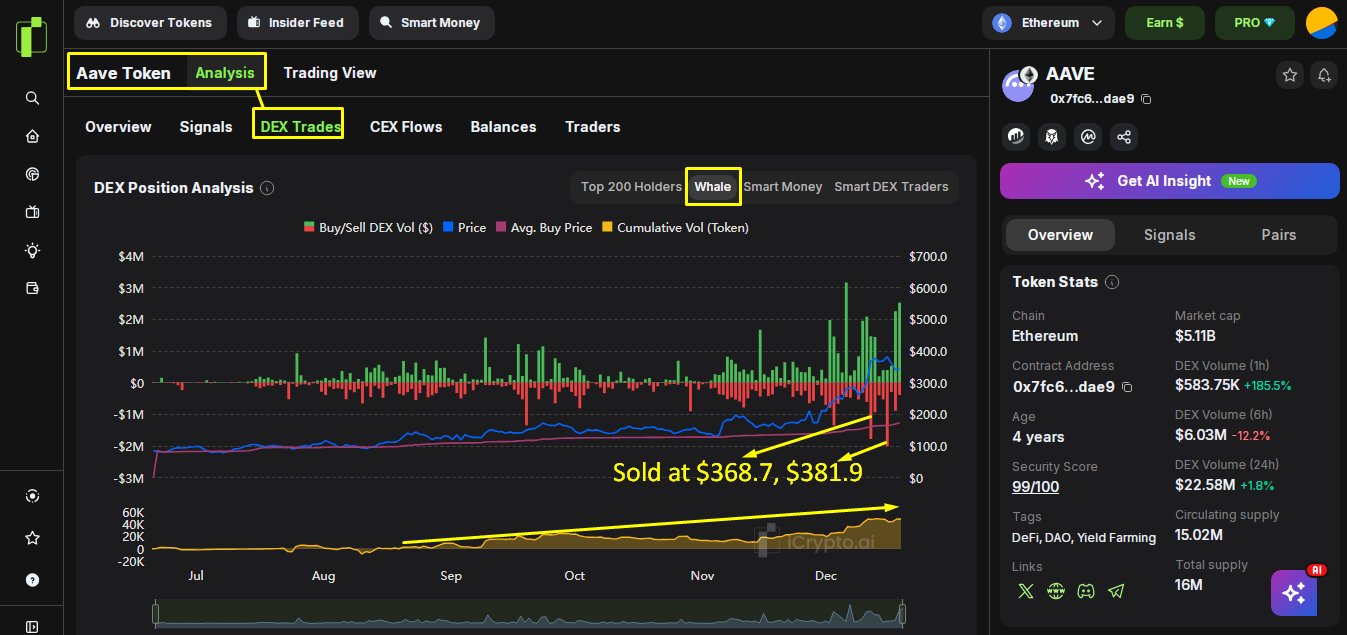
Task: Click the sidebar circular target icon
Action: pos(32,496)
